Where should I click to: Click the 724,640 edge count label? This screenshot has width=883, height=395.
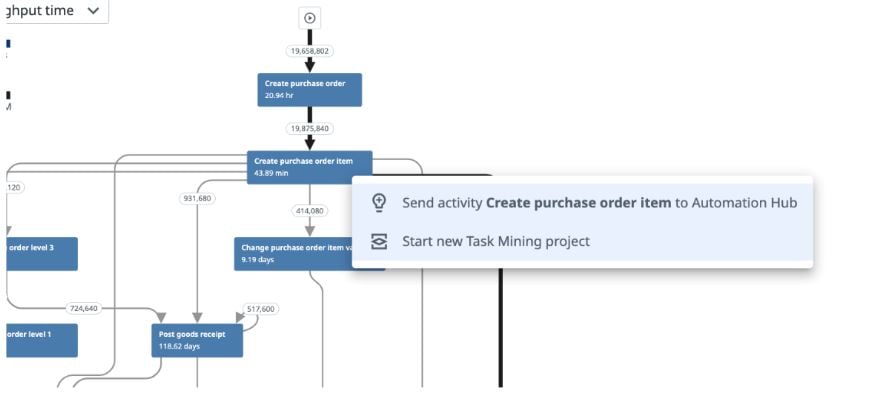click(84, 308)
